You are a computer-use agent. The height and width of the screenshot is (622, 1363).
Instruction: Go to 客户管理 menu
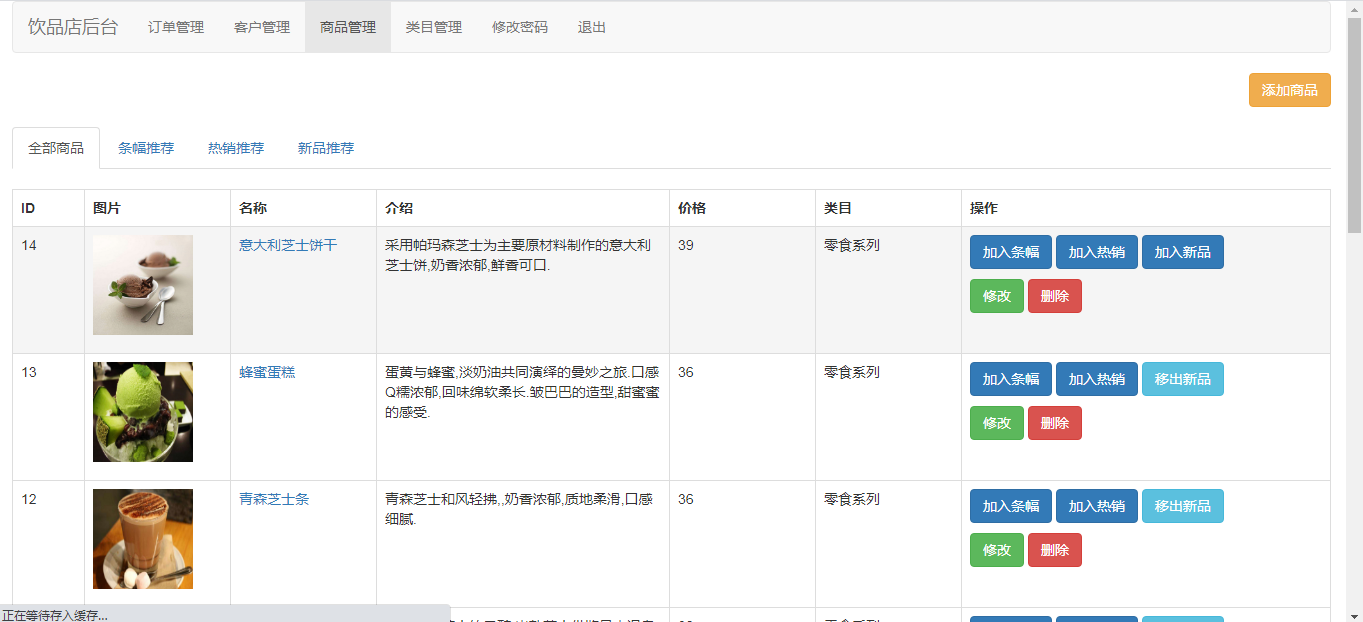(x=262, y=27)
